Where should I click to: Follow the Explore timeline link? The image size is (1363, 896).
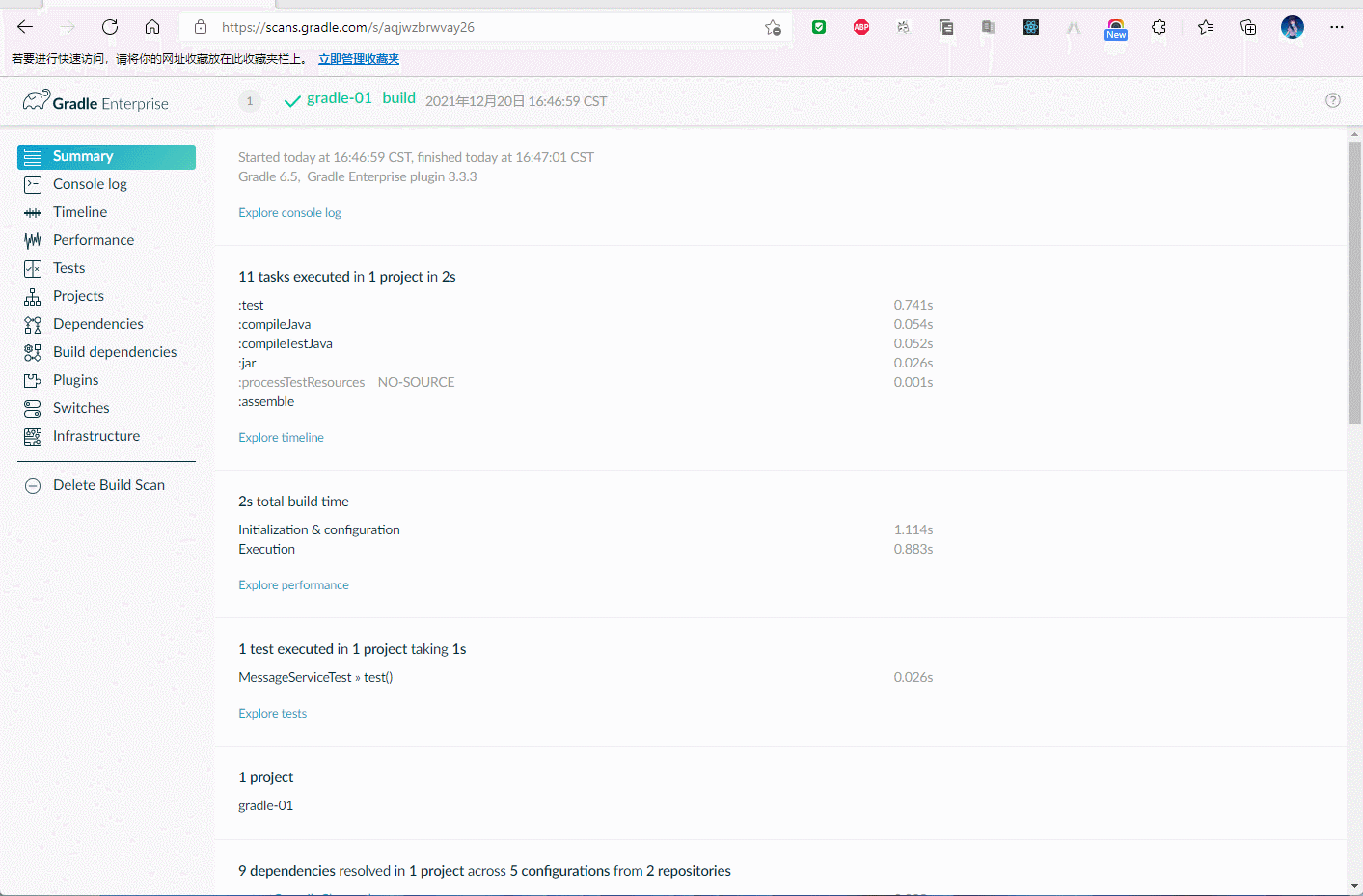point(281,438)
